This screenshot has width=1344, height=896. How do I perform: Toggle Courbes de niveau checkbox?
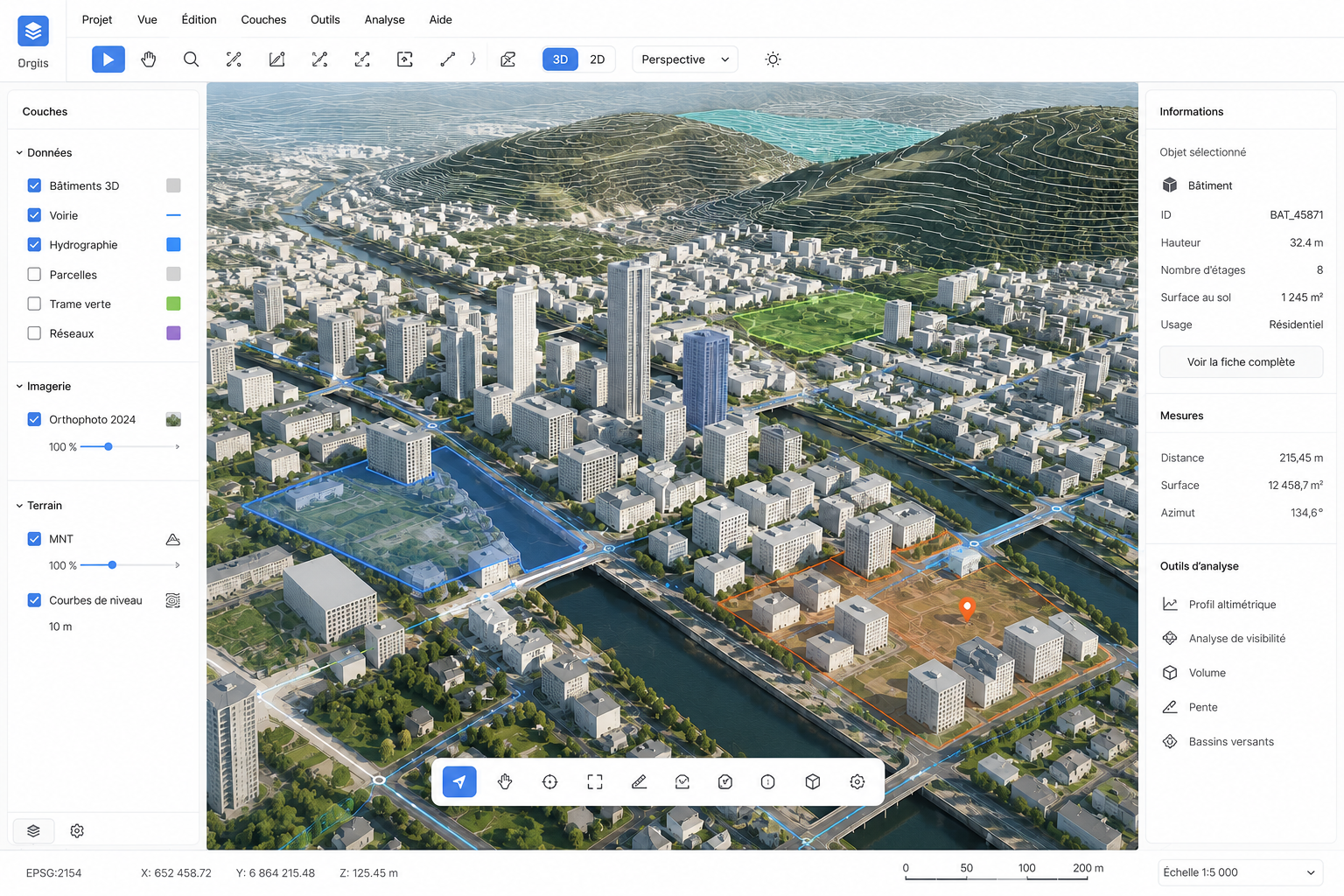click(x=34, y=600)
